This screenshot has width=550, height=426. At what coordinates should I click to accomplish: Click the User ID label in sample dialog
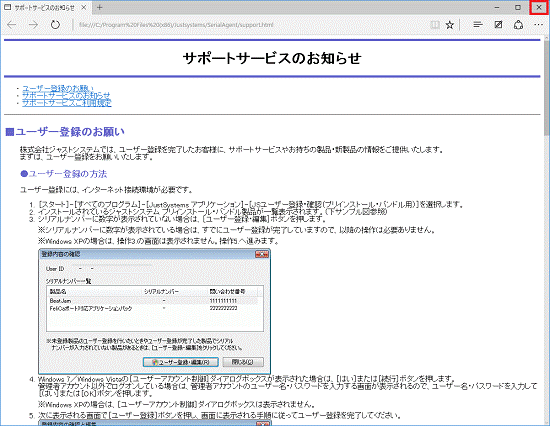pos(55,269)
